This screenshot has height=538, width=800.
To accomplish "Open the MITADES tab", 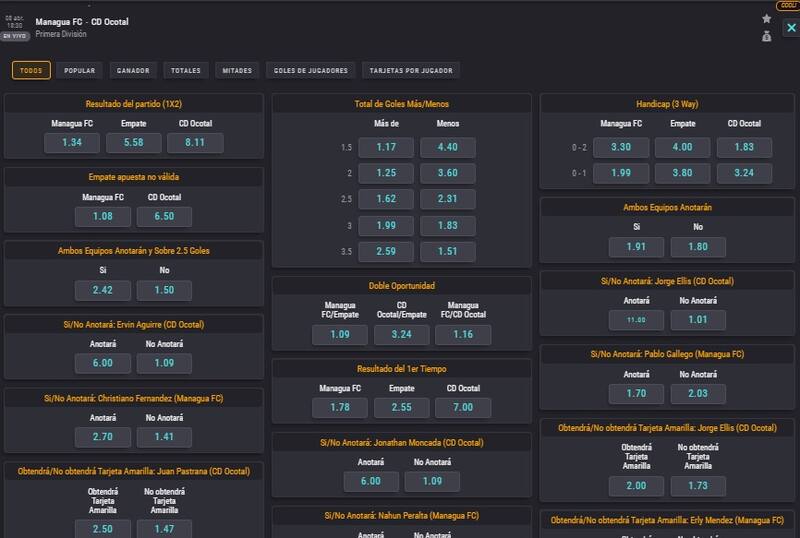I will (237, 70).
